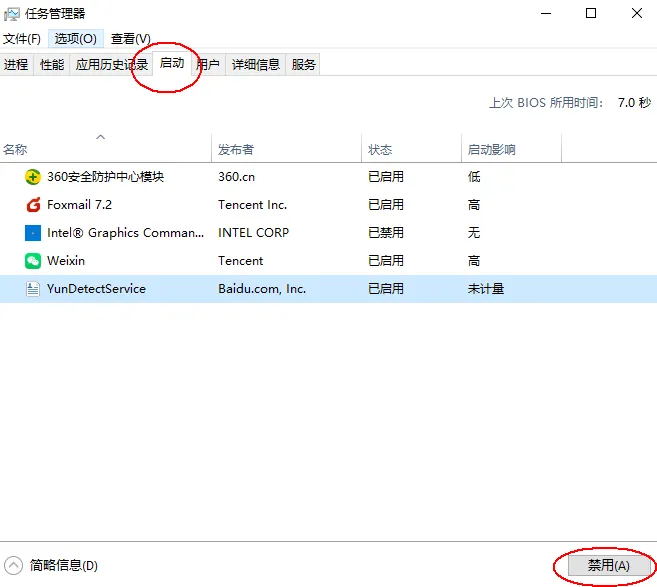Click the 7.0 秒 BIOS time value
Viewport: 657px width, 587px height.
[634, 103]
